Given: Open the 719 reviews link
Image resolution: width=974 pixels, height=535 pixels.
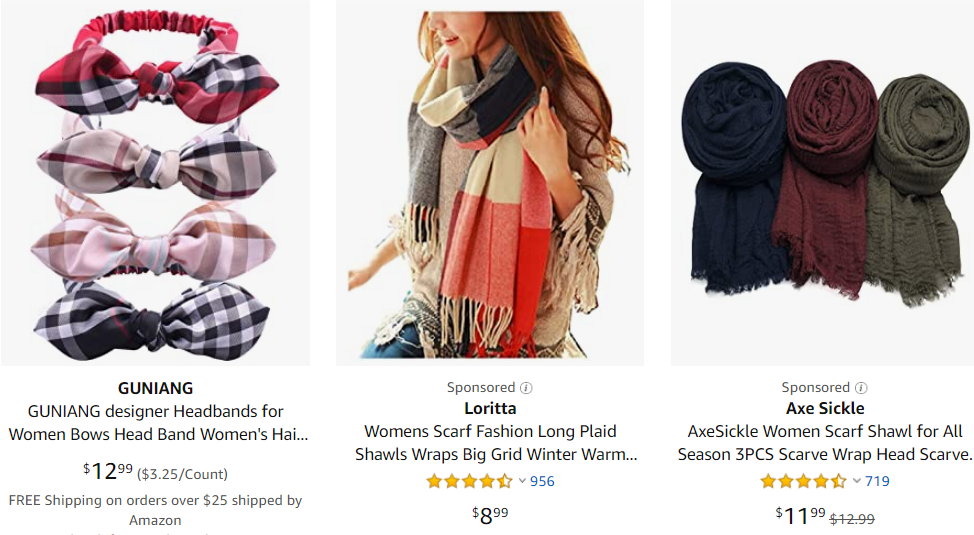Looking at the screenshot, I should (x=877, y=481).
